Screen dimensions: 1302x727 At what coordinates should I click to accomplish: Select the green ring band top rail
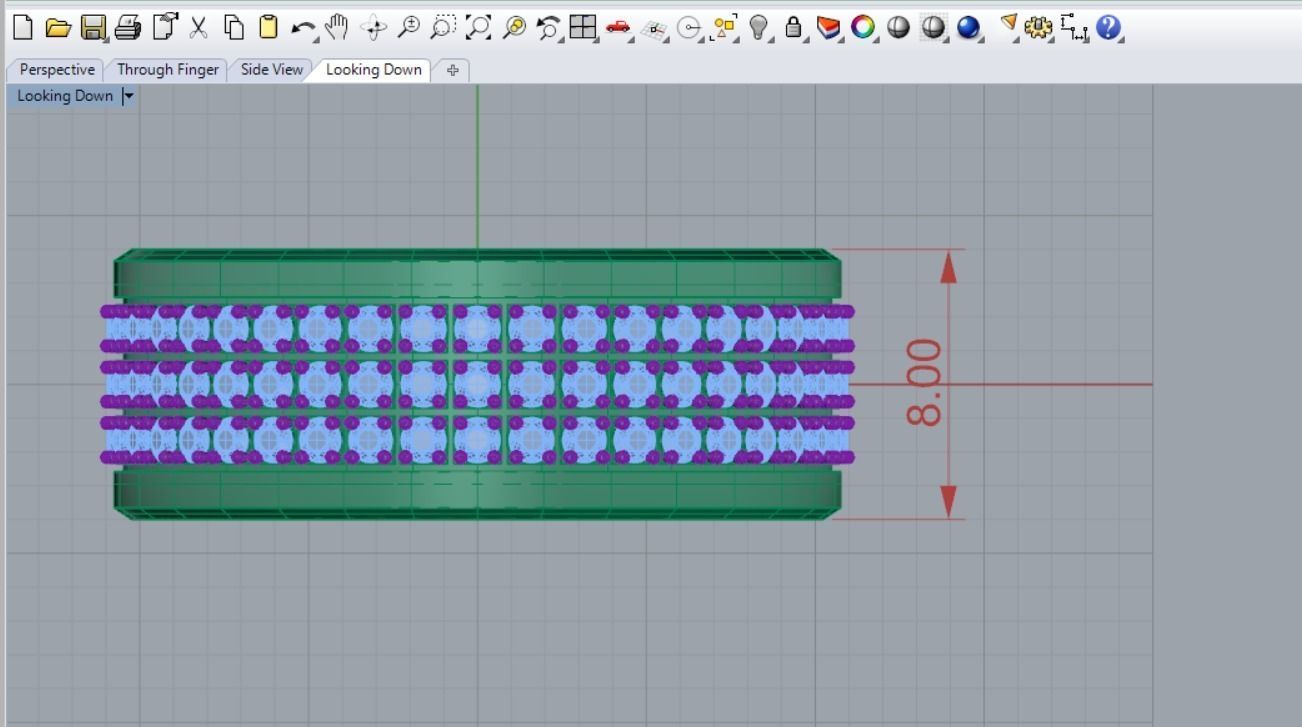pyautogui.click(x=477, y=272)
